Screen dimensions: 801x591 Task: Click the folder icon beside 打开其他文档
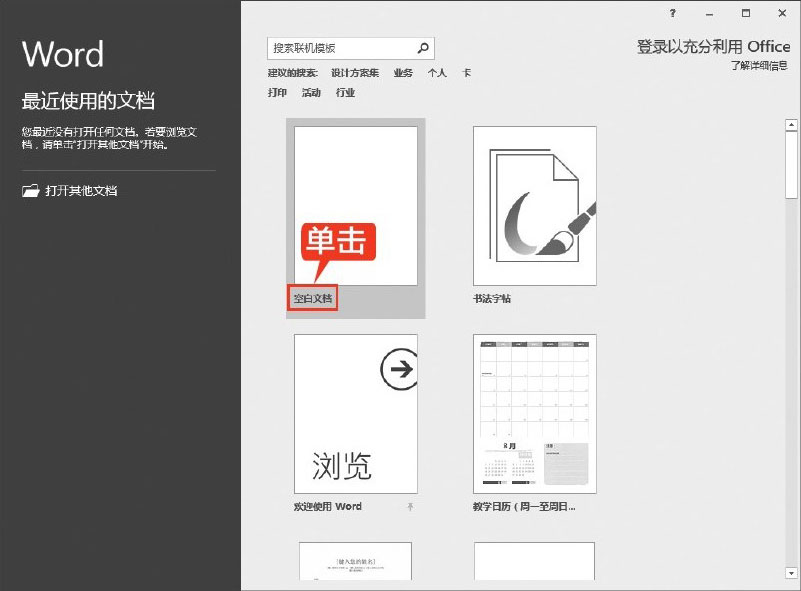tap(31, 190)
